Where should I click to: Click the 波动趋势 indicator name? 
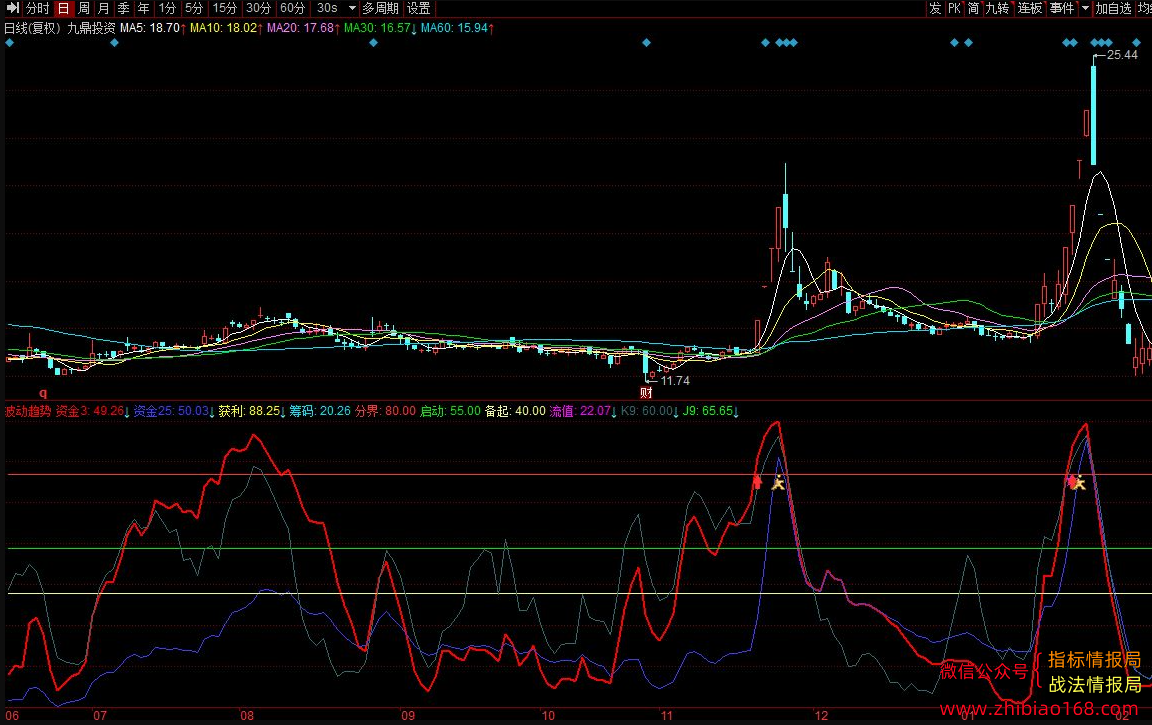click(x=28, y=411)
